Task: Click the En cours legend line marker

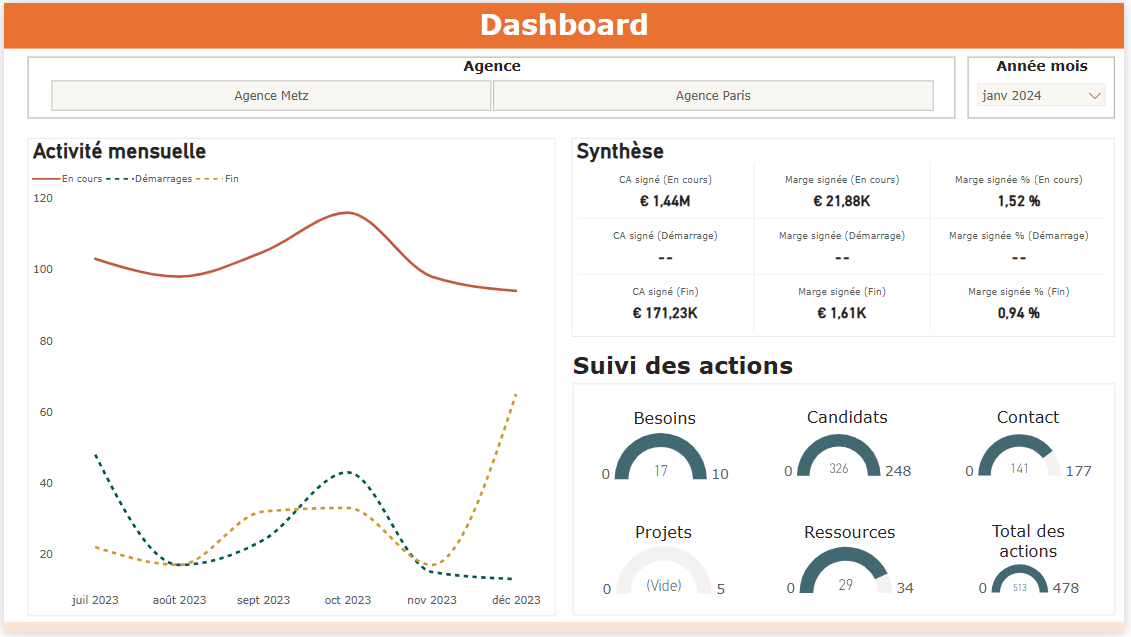Action: click(47, 179)
